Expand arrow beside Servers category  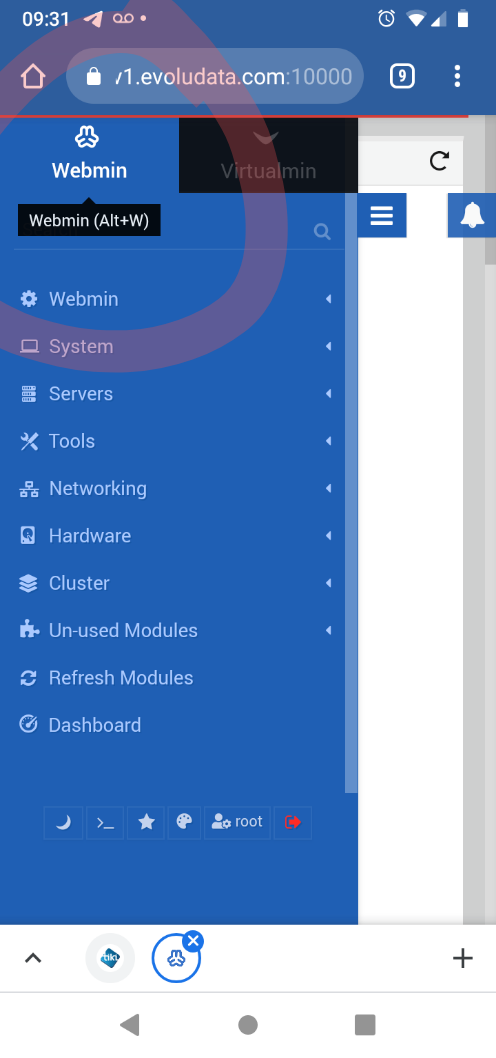[329, 393]
